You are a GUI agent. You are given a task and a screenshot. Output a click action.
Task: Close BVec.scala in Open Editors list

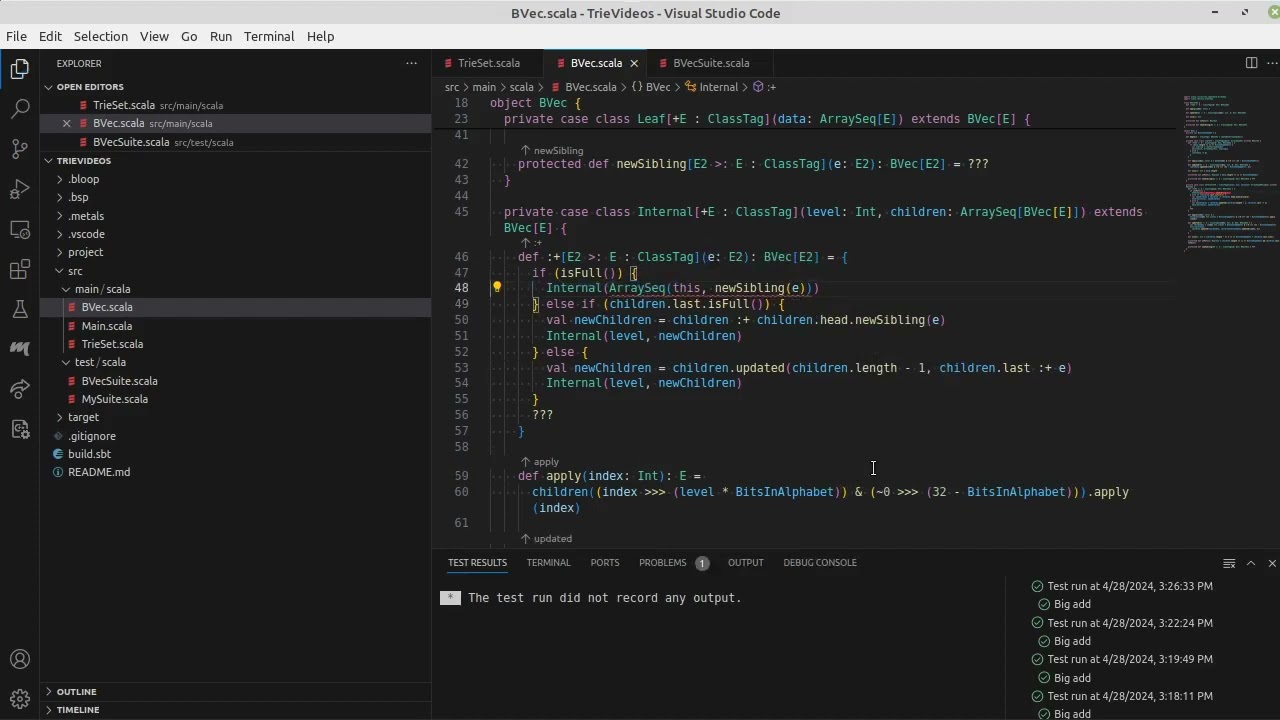[67, 123]
